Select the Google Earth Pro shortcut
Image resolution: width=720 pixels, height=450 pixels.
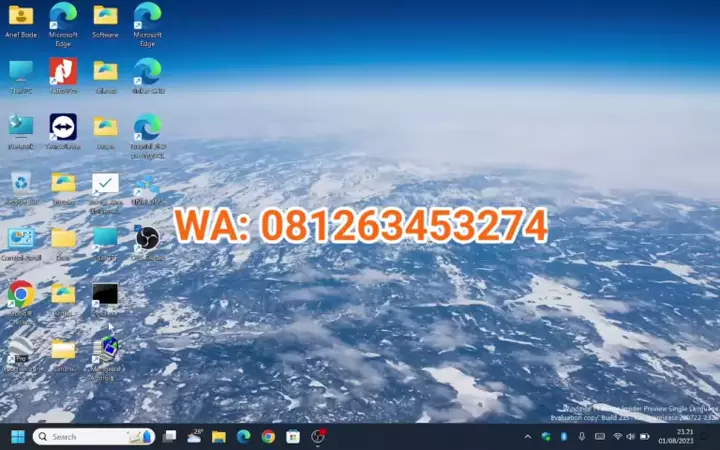[21, 349]
